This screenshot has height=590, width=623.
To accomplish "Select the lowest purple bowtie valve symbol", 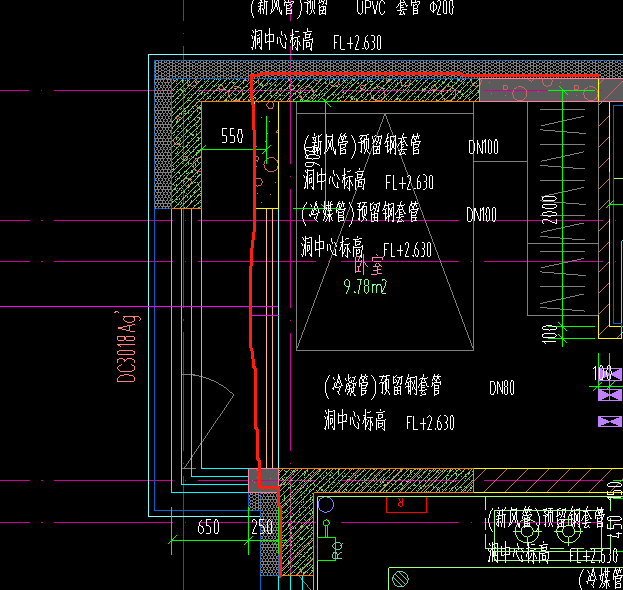I will point(609,421).
